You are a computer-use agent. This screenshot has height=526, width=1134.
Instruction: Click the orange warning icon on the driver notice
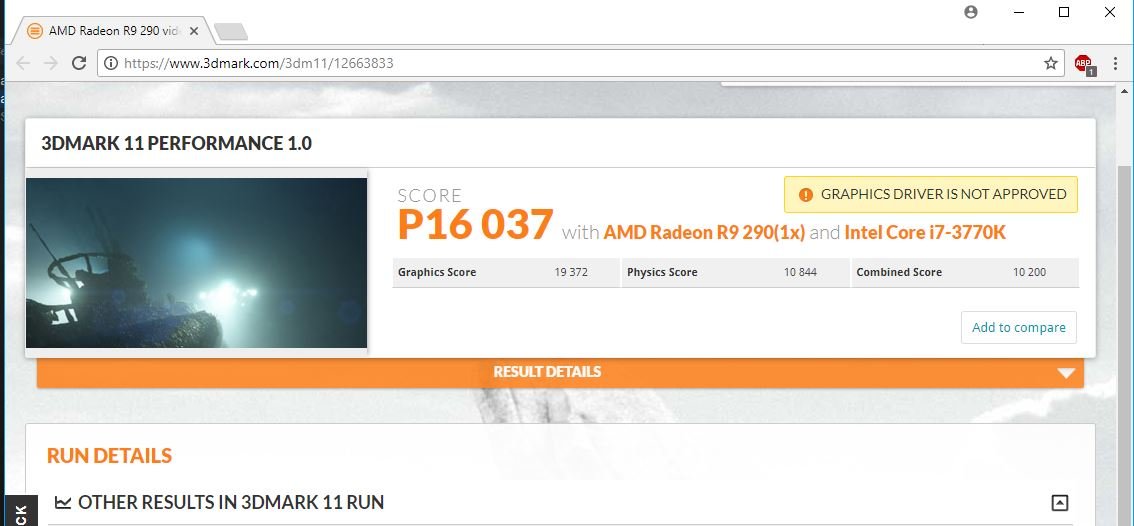click(x=805, y=195)
